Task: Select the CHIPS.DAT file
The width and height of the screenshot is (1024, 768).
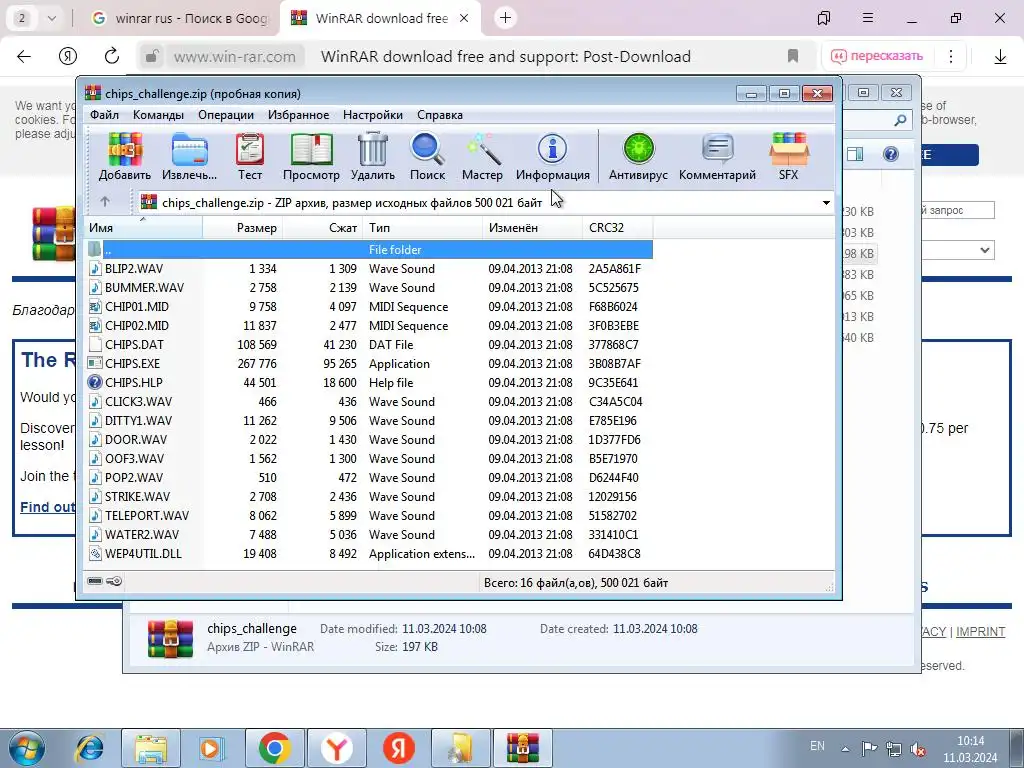Action: click(370, 344)
